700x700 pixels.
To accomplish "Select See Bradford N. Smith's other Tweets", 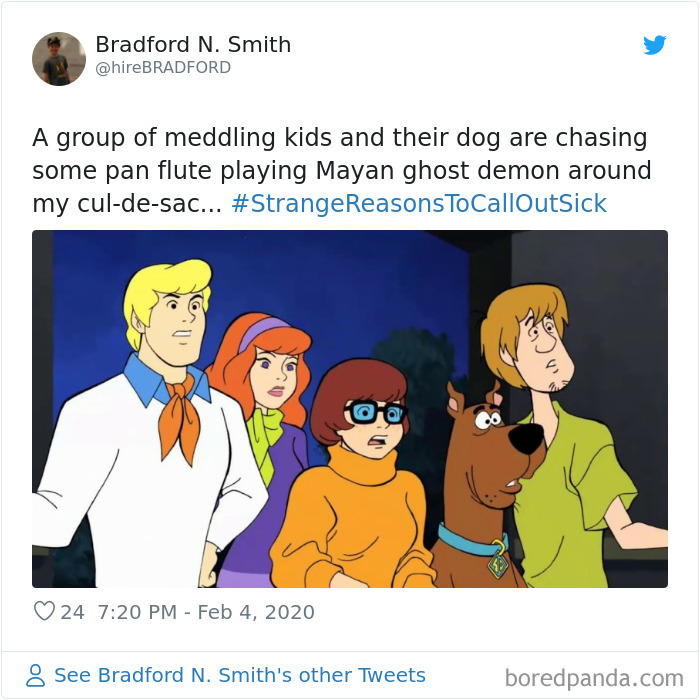I will pos(239,675).
